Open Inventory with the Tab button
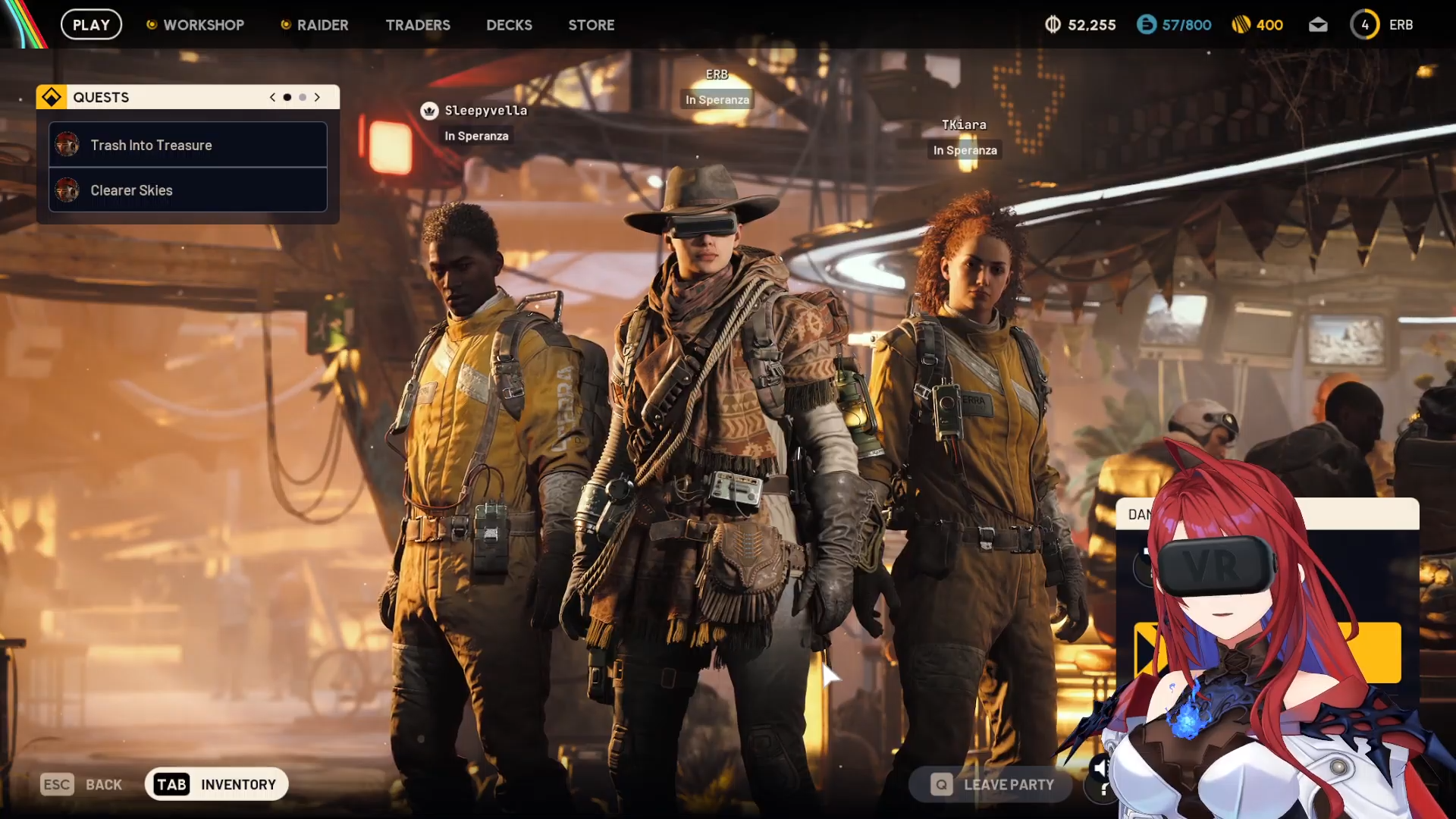1456x819 pixels. click(x=216, y=785)
